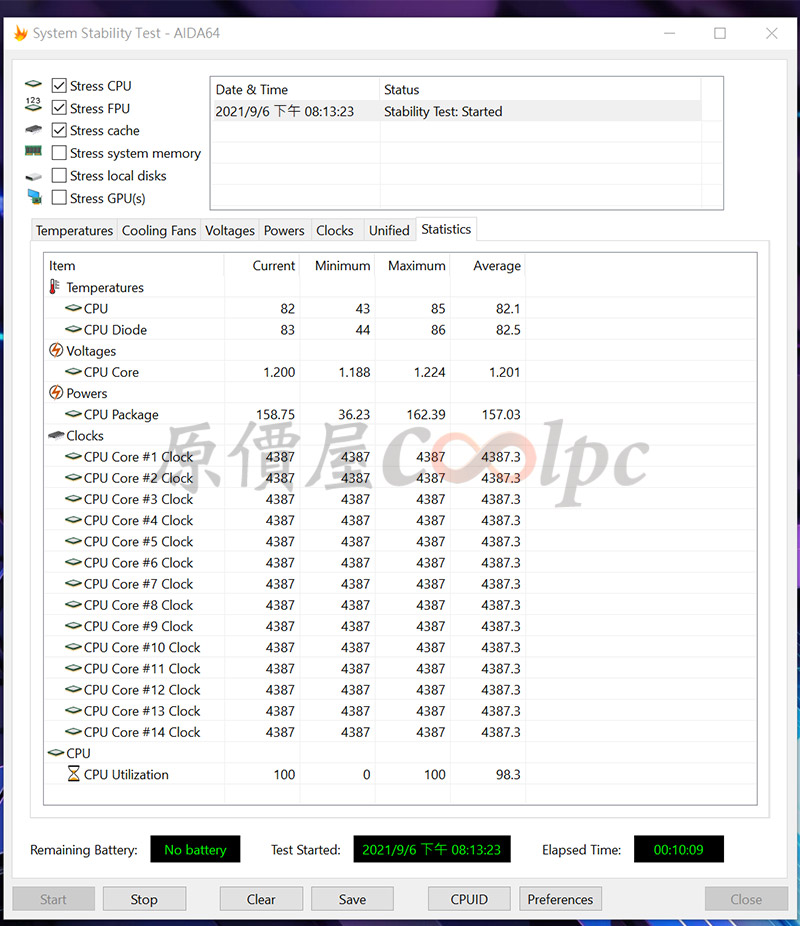Click the green icon beside CPU Core #5 Clock
The height and width of the screenshot is (926, 800).
(x=73, y=541)
